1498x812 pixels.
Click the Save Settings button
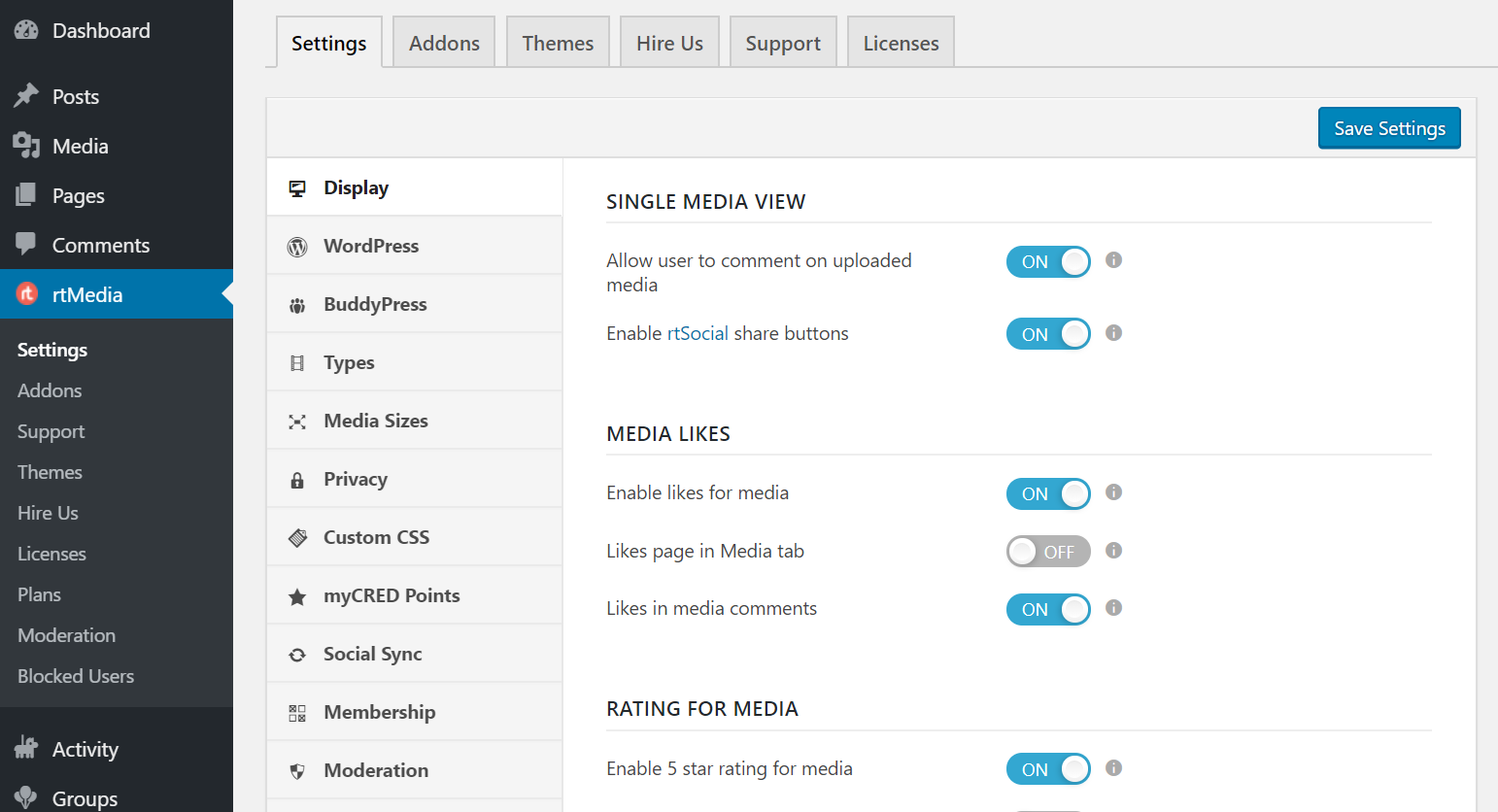pos(1388,127)
